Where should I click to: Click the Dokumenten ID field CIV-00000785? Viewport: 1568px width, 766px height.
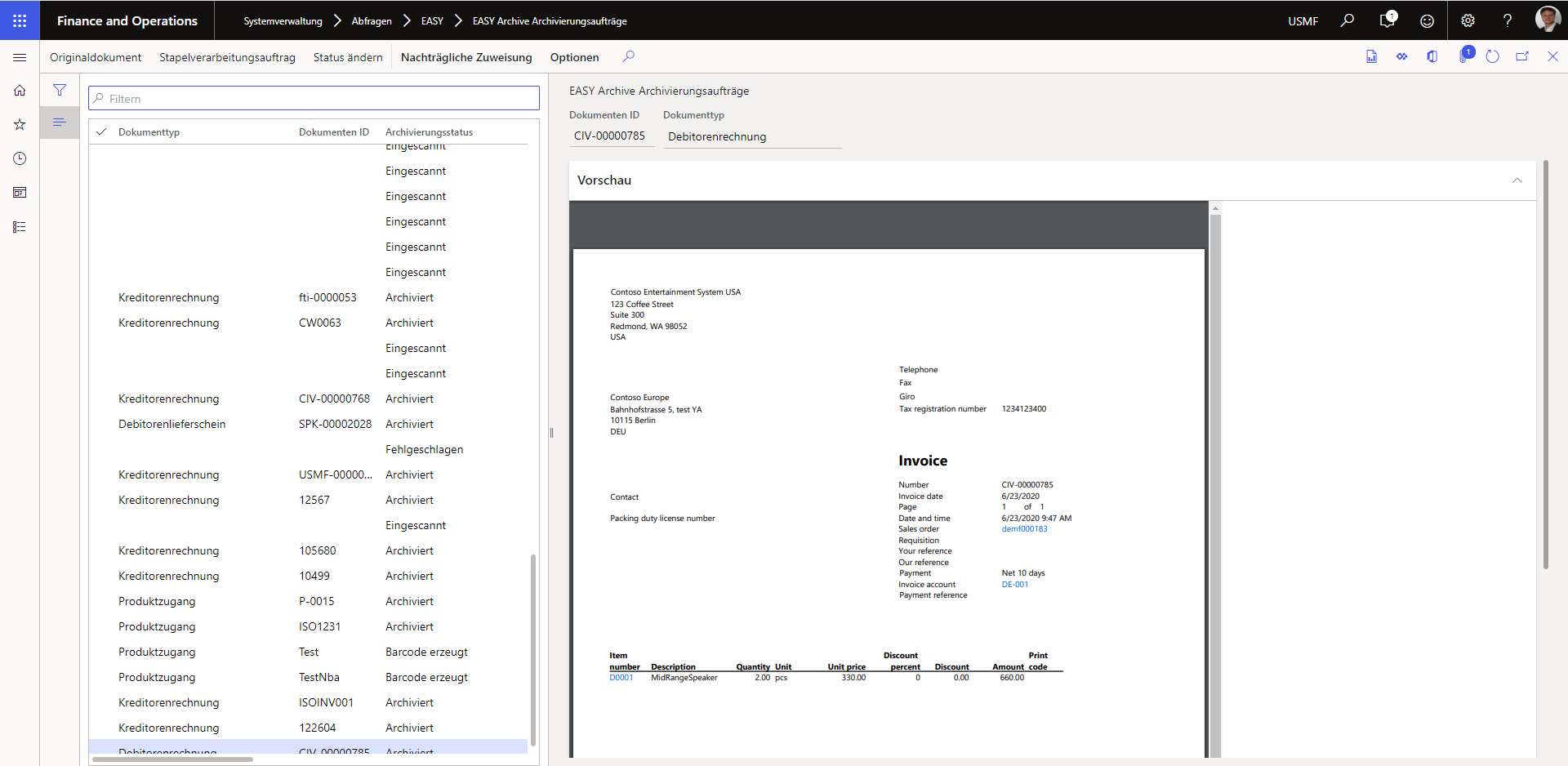[611, 136]
